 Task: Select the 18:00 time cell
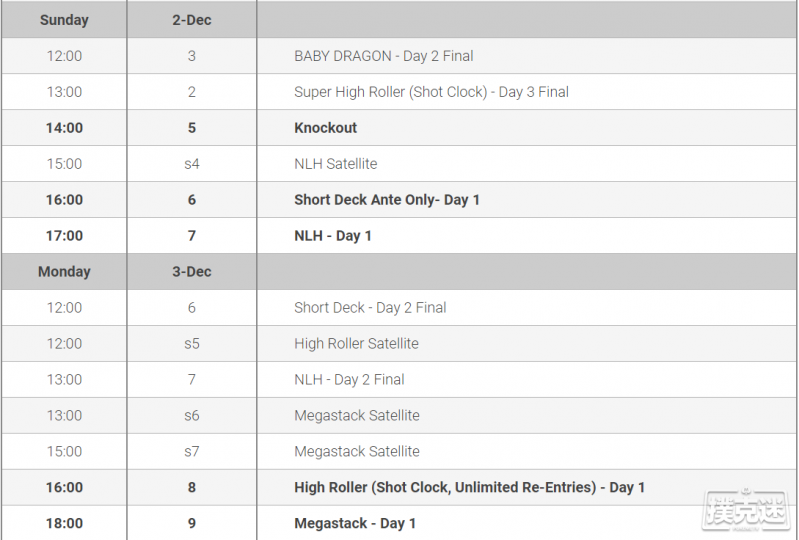coord(64,523)
